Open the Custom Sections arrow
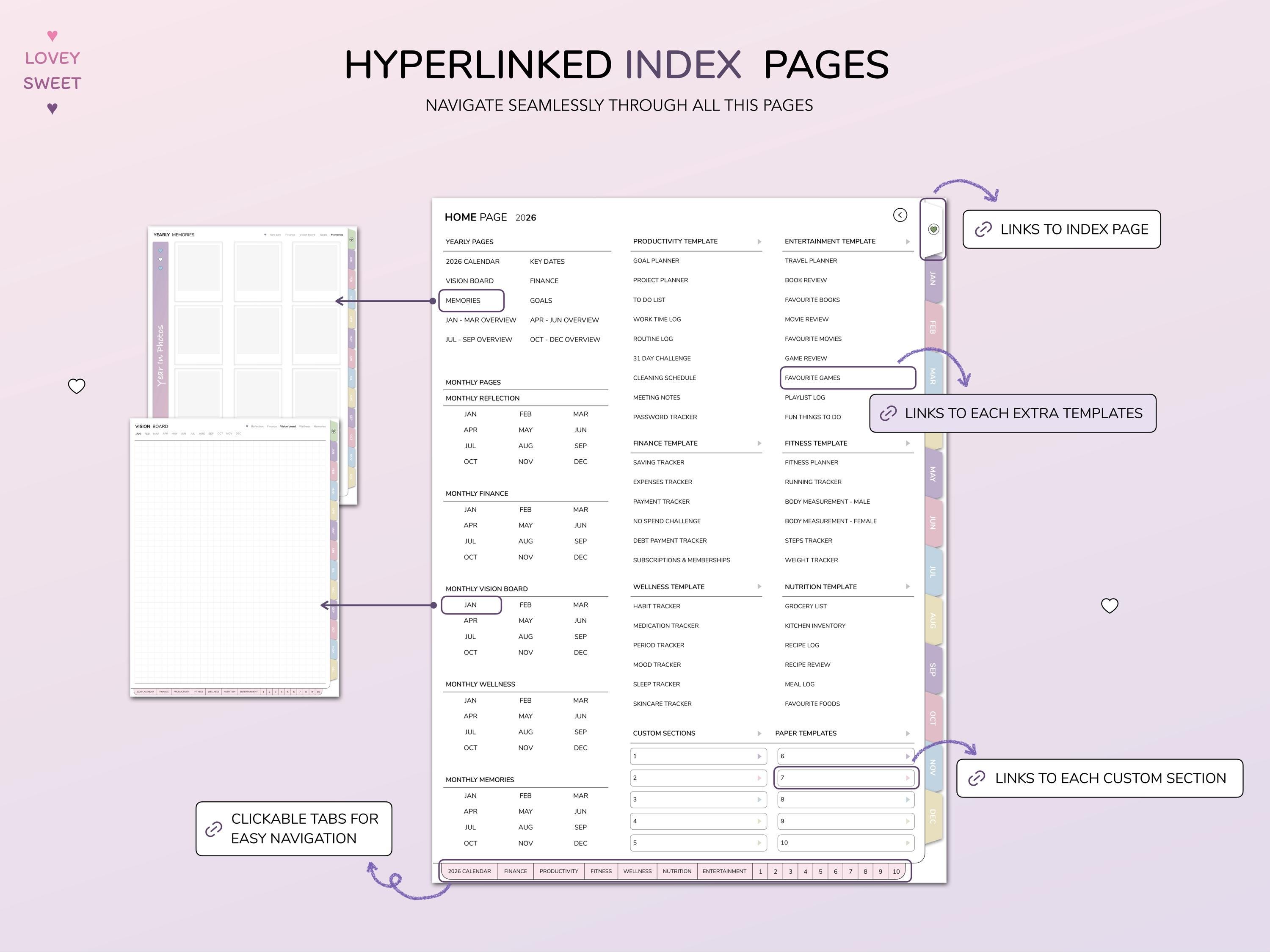Viewport: 1270px width, 952px height. click(759, 733)
